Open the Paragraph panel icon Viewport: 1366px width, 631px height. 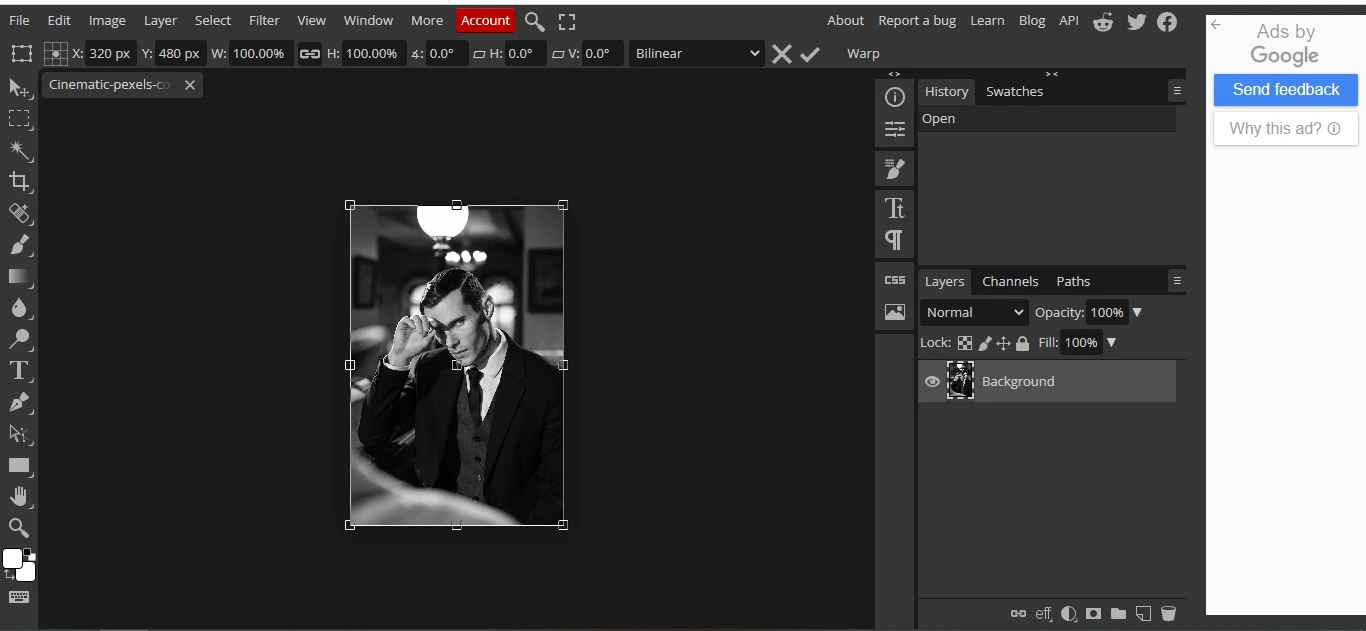[895, 240]
